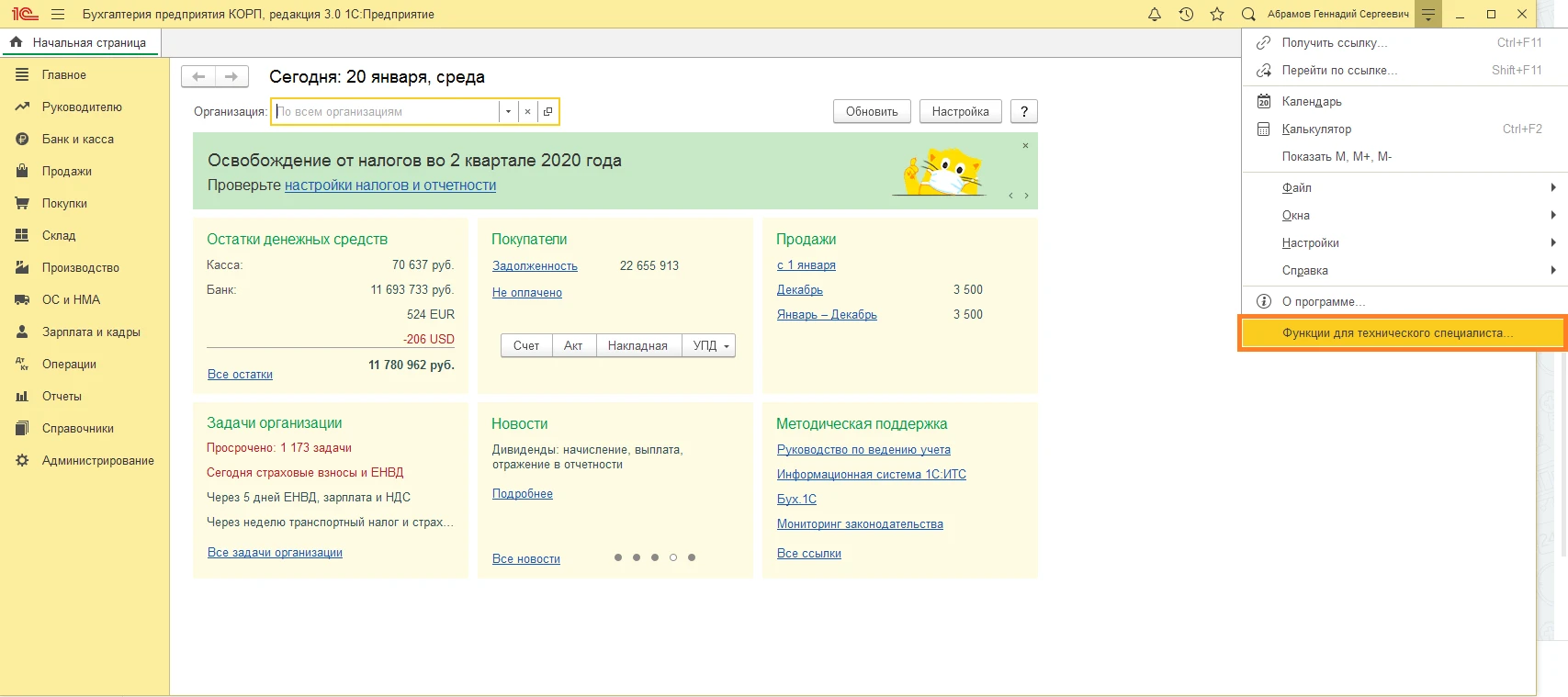Click the Продажи shopping bag icon
This screenshot has width=1568, height=697.
point(22,172)
